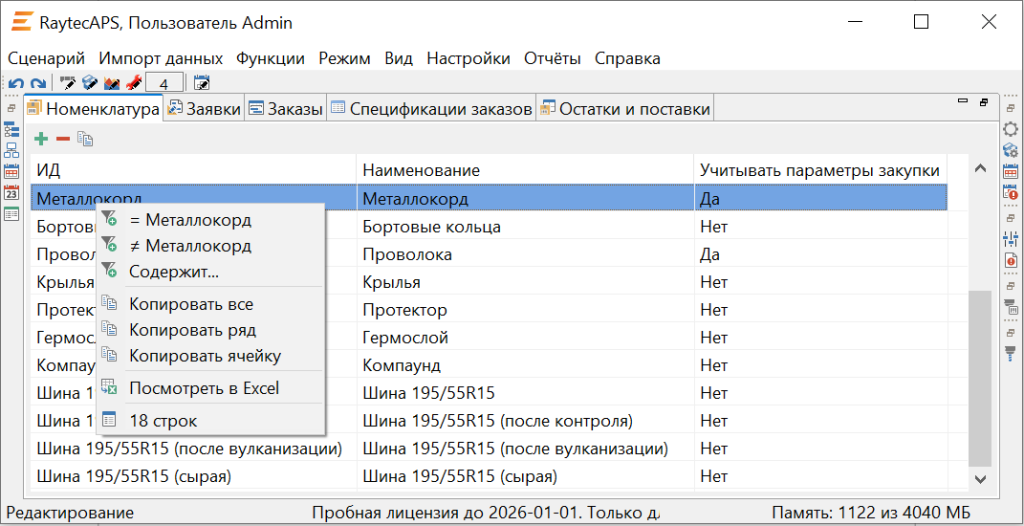Viewport: 1024px width, 526px height.
Task: Click the number field showing 4
Action: [164, 83]
